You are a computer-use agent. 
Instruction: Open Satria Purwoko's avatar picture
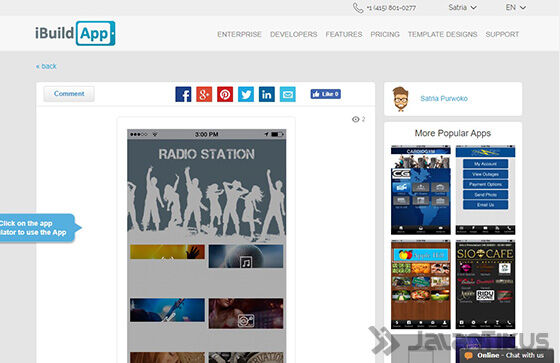click(x=400, y=99)
